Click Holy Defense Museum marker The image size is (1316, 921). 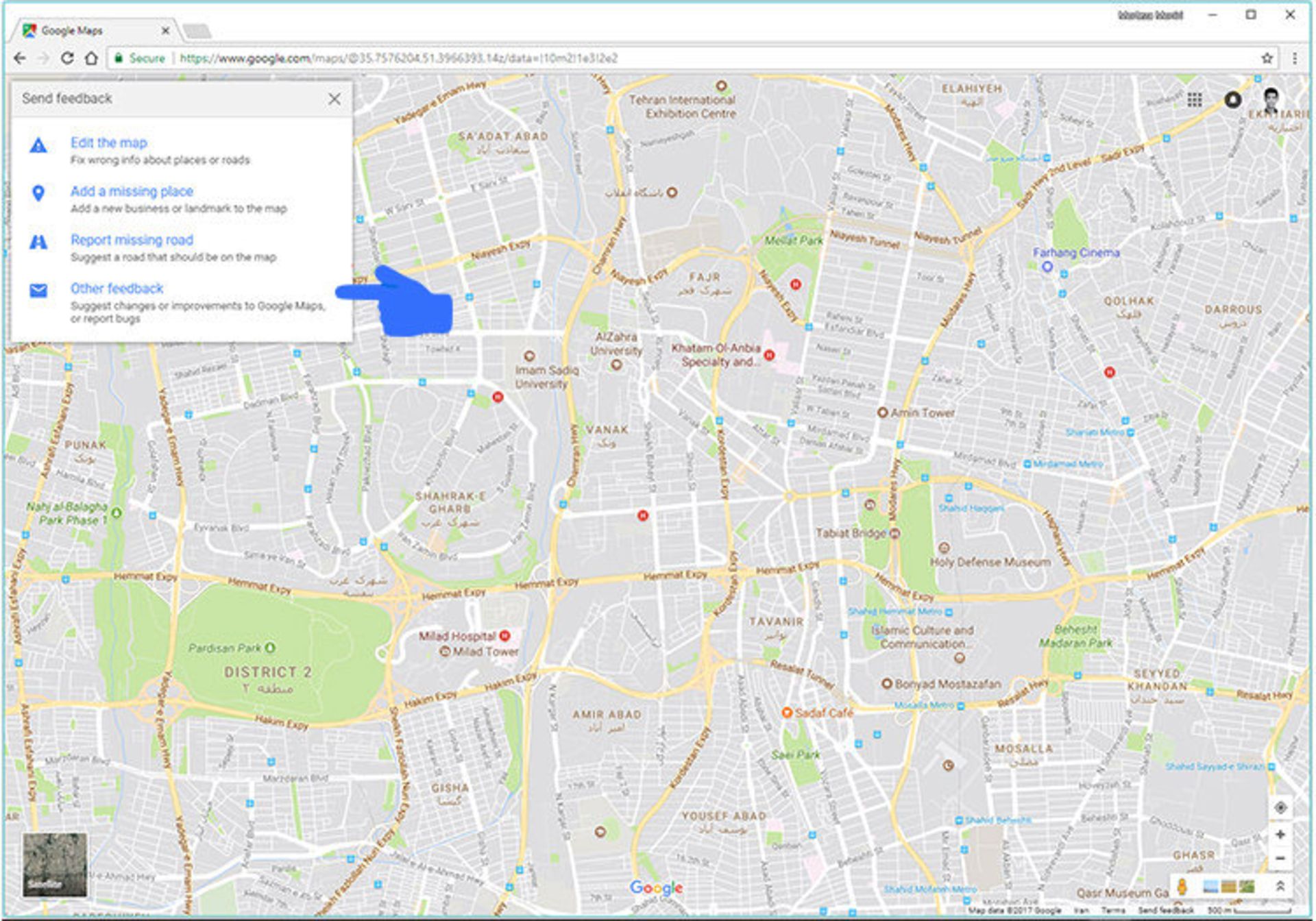tap(944, 548)
